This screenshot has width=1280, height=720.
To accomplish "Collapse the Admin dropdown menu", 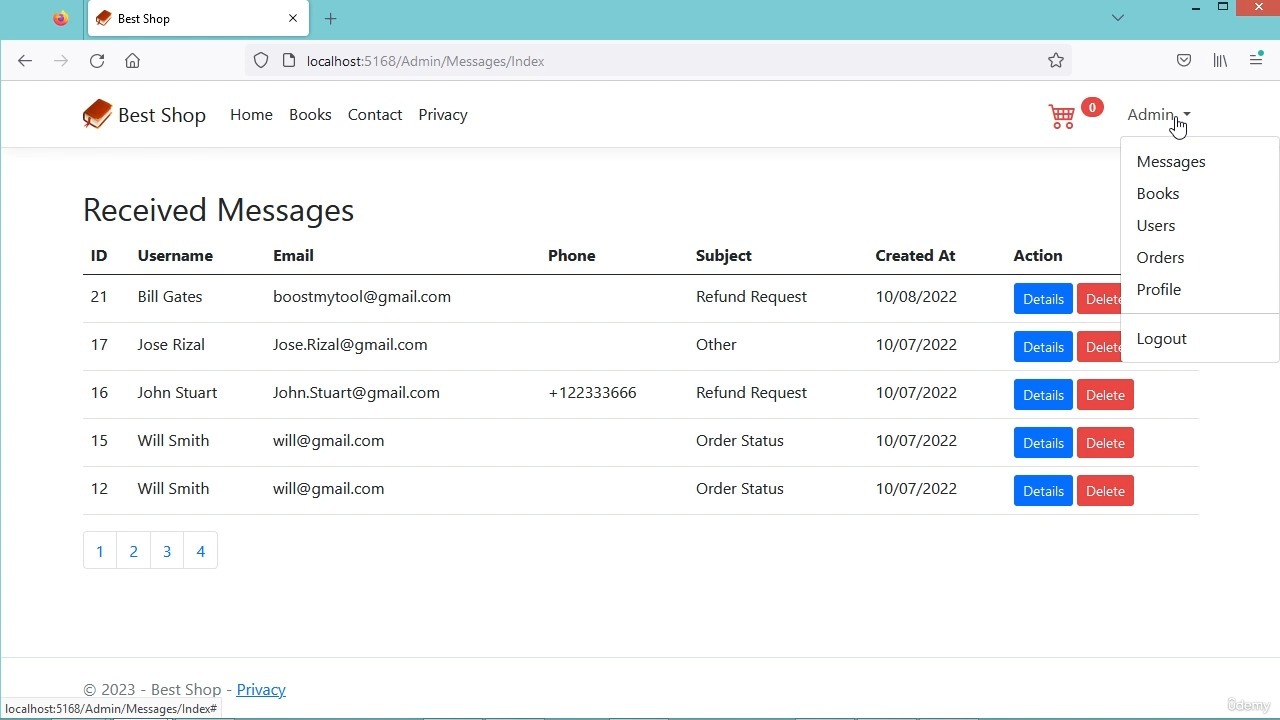I will 1158,115.
